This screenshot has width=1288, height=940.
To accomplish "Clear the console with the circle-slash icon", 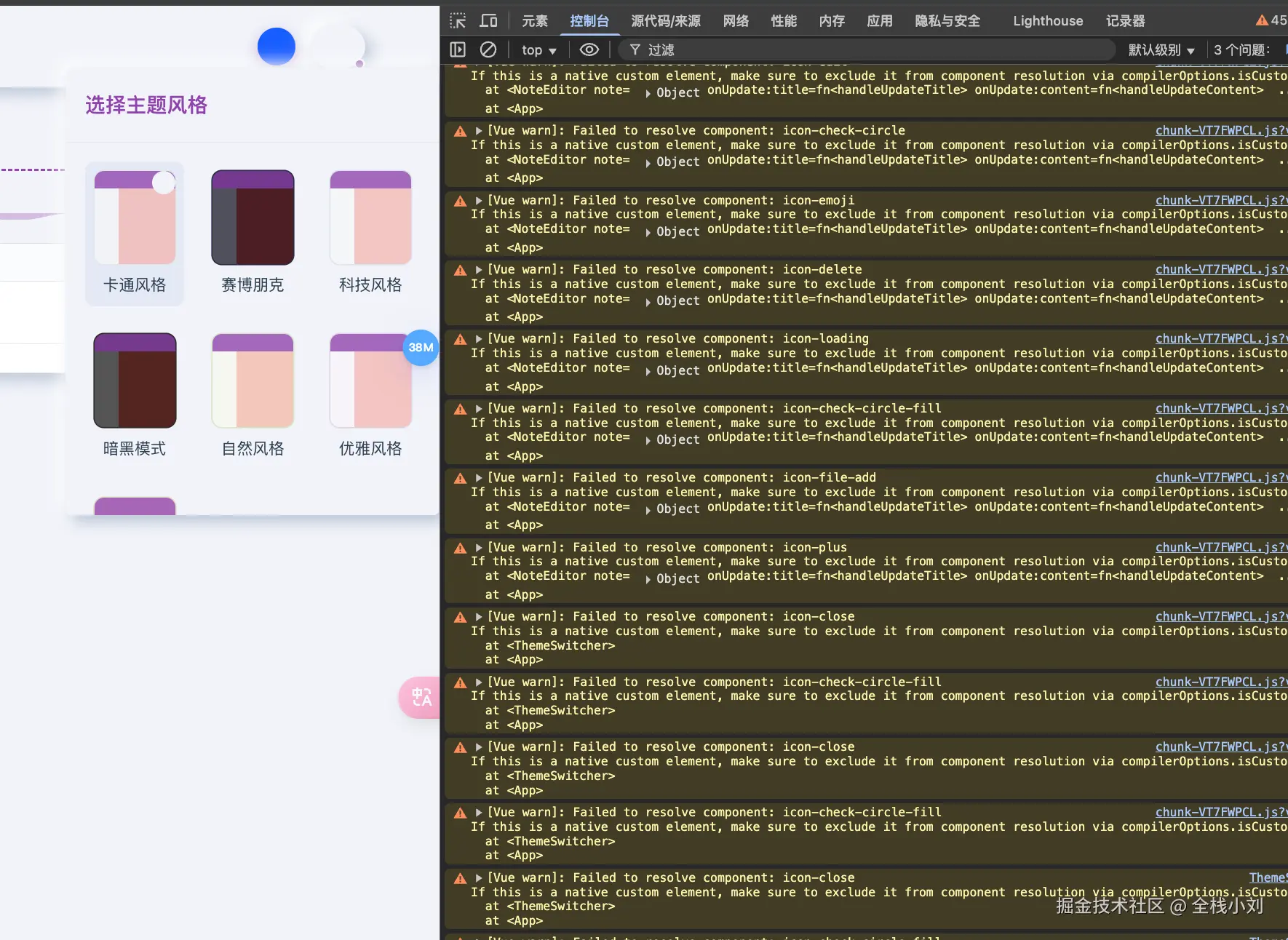I will (x=488, y=49).
